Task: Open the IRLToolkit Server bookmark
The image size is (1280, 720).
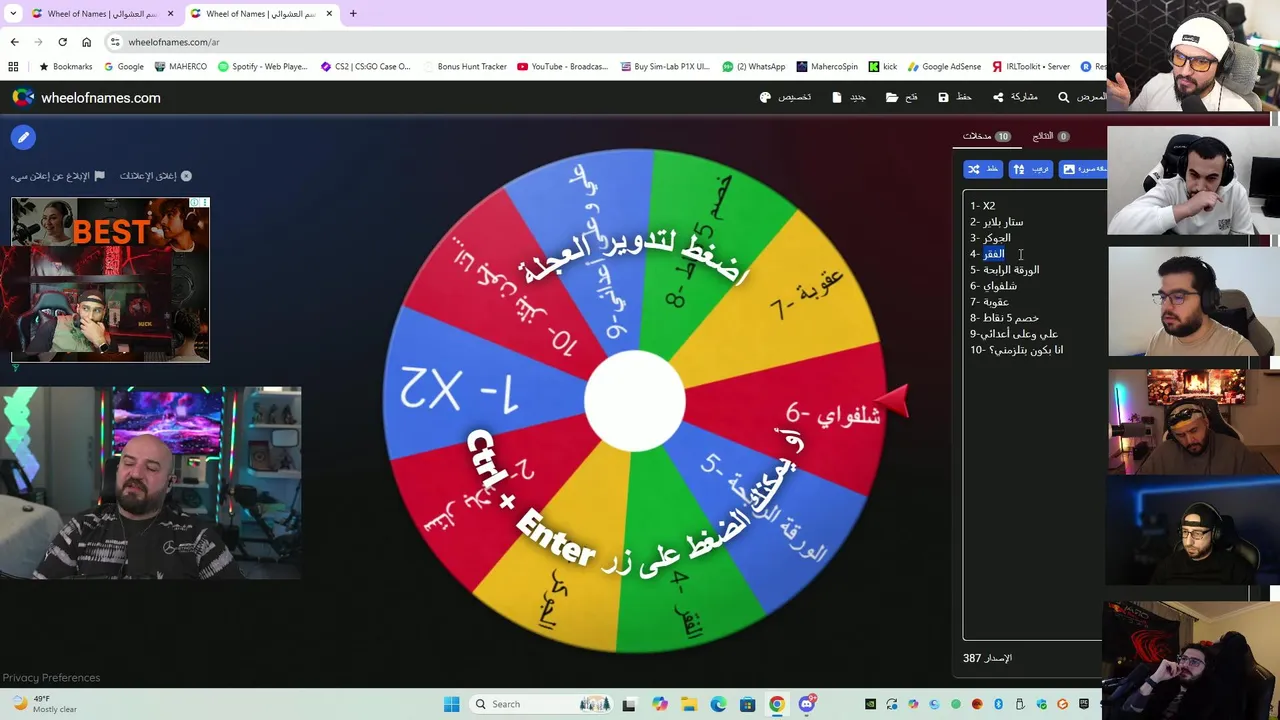Action: [1032, 67]
